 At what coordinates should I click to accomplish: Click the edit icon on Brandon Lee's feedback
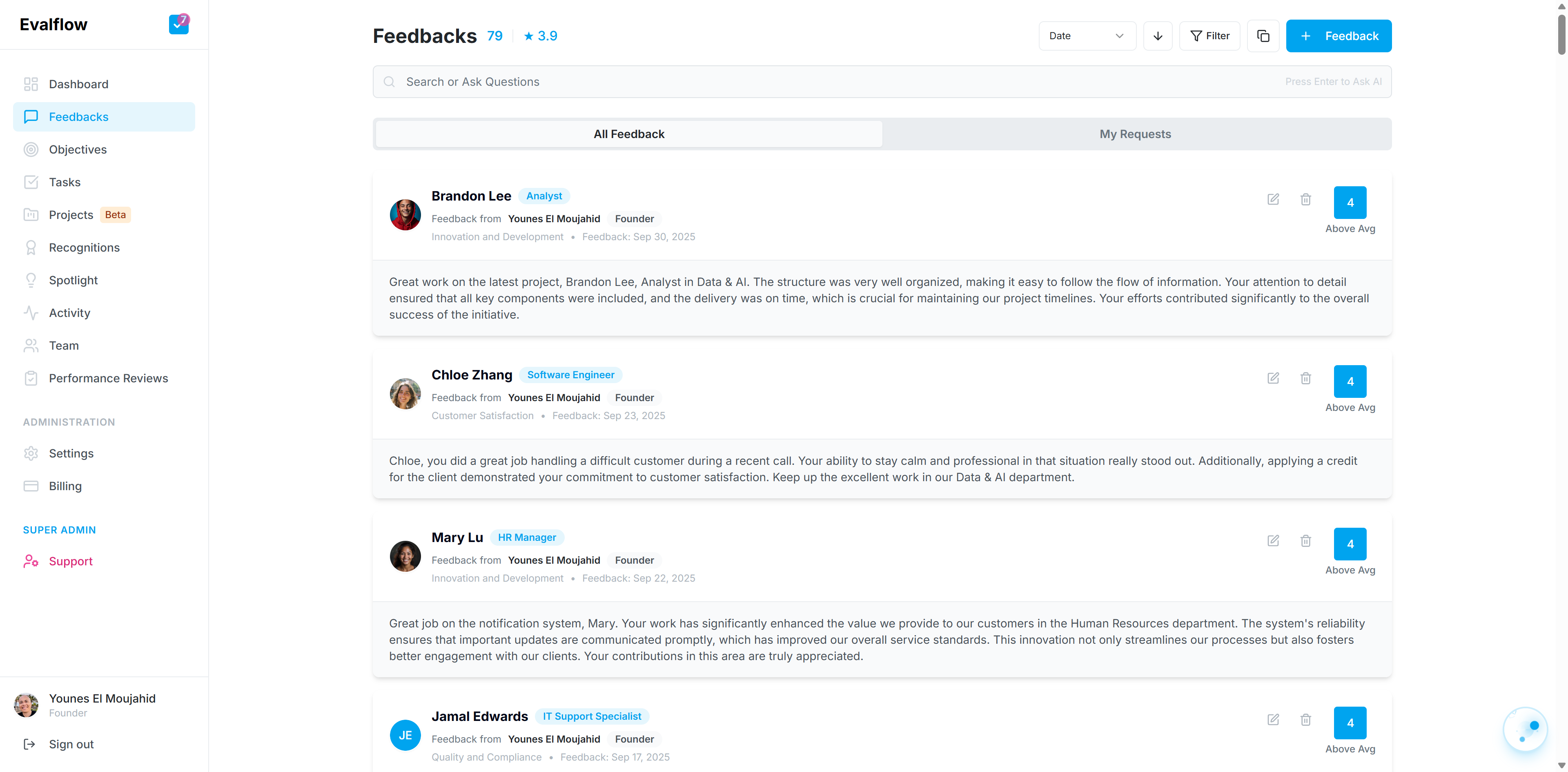1273,199
